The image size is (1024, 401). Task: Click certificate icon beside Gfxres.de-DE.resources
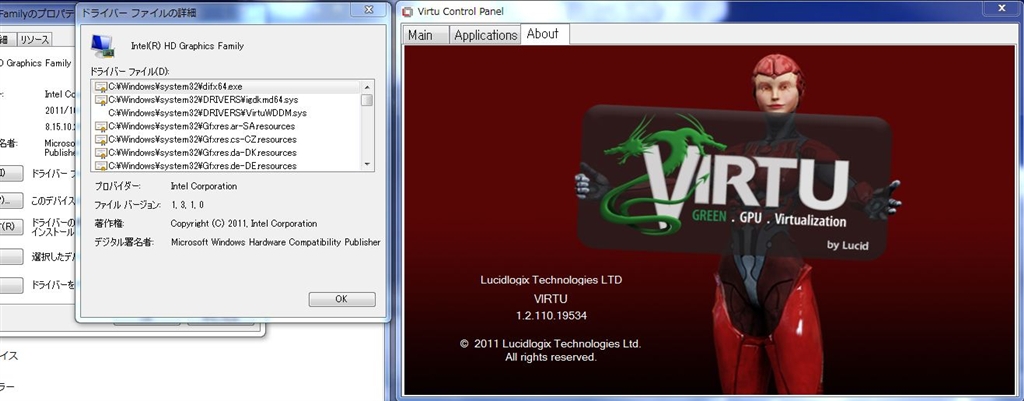click(x=101, y=165)
